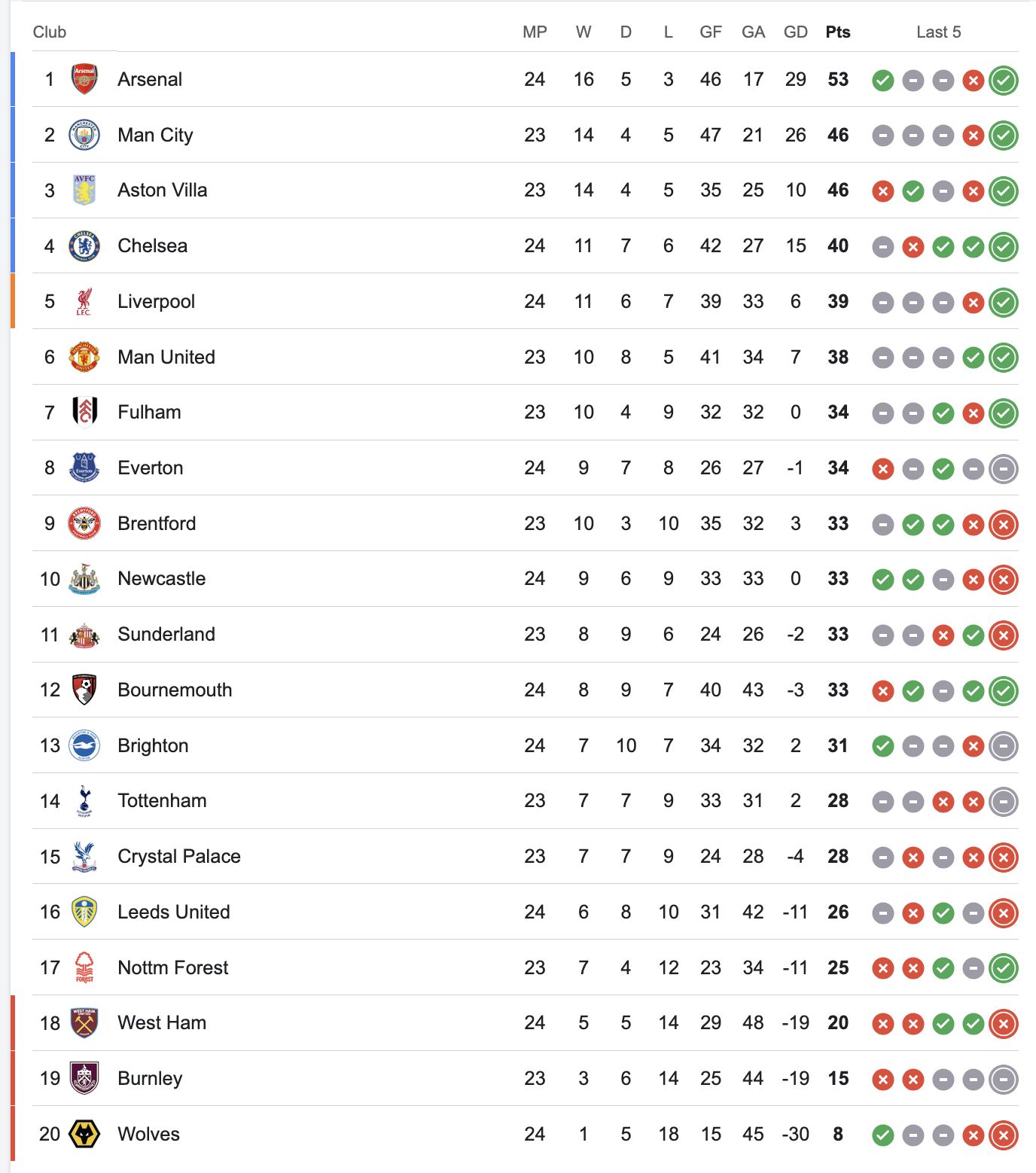Image resolution: width=1036 pixels, height=1173 pixels.
Task: Click the Man City club crest
Action: pyautogui.click(x=84, y=135)
